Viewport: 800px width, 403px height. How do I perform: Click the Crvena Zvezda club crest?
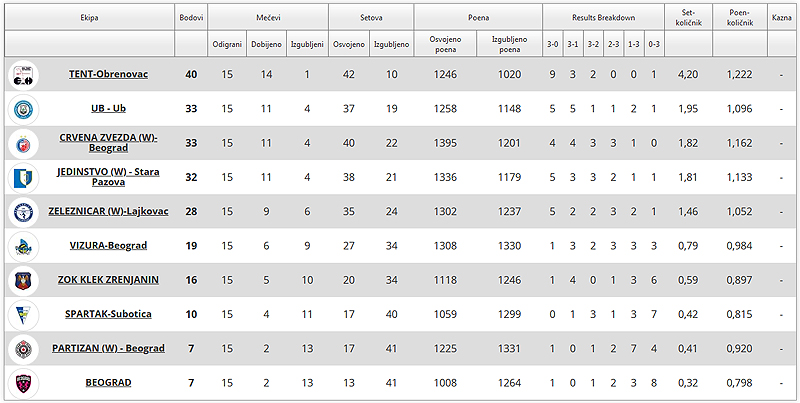click(23, 143)
